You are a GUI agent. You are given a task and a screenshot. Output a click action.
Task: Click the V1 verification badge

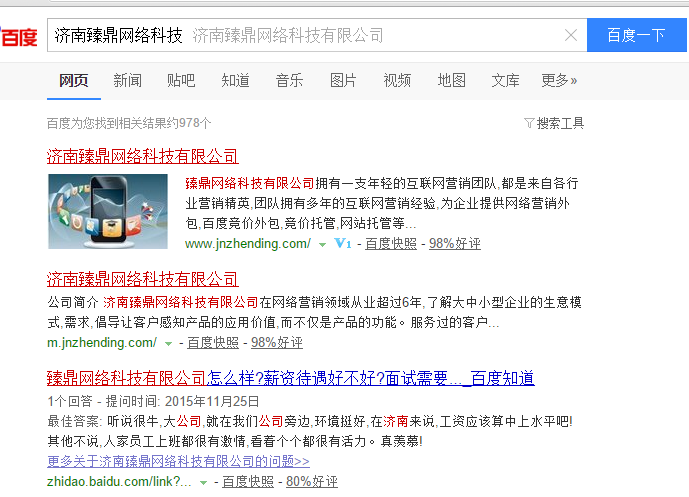point(343,243)
